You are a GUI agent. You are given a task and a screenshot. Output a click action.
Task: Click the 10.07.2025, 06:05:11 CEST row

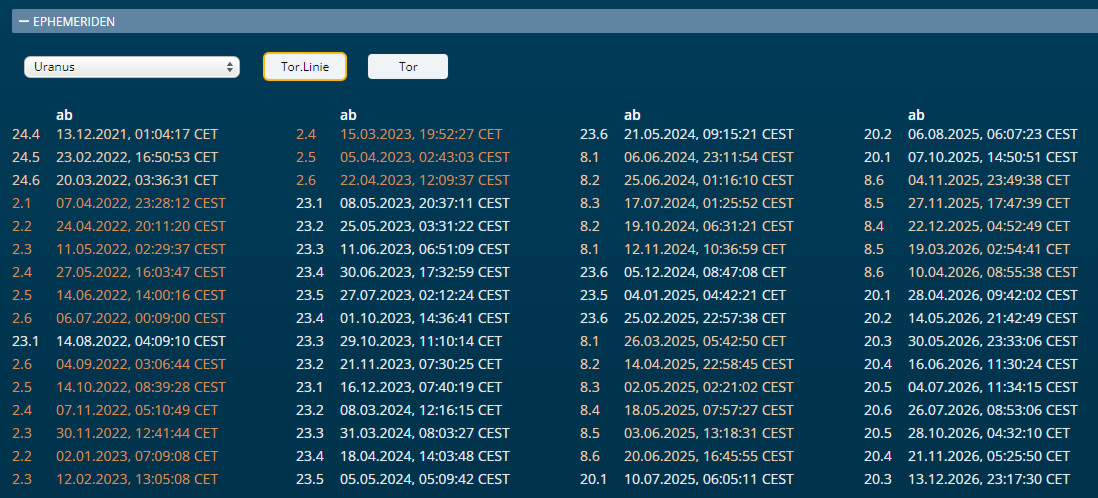[x=709, y=479]
